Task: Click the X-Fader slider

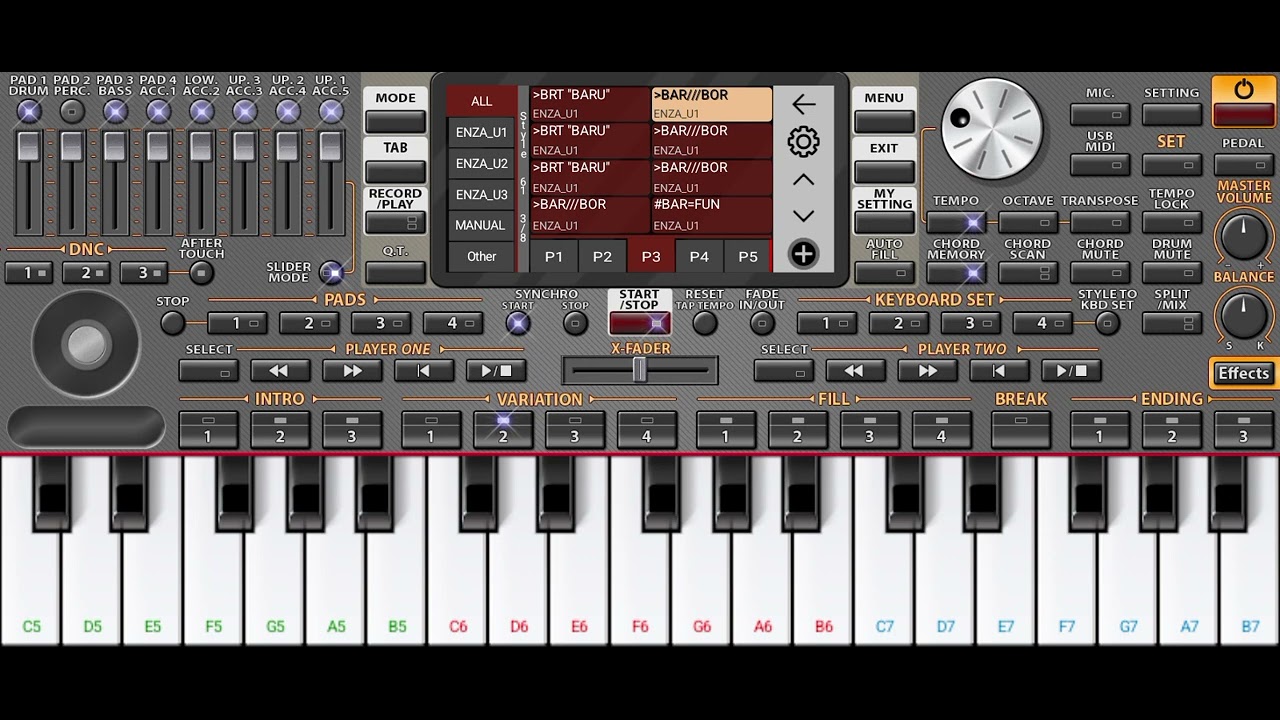Action: click(640, 370)
